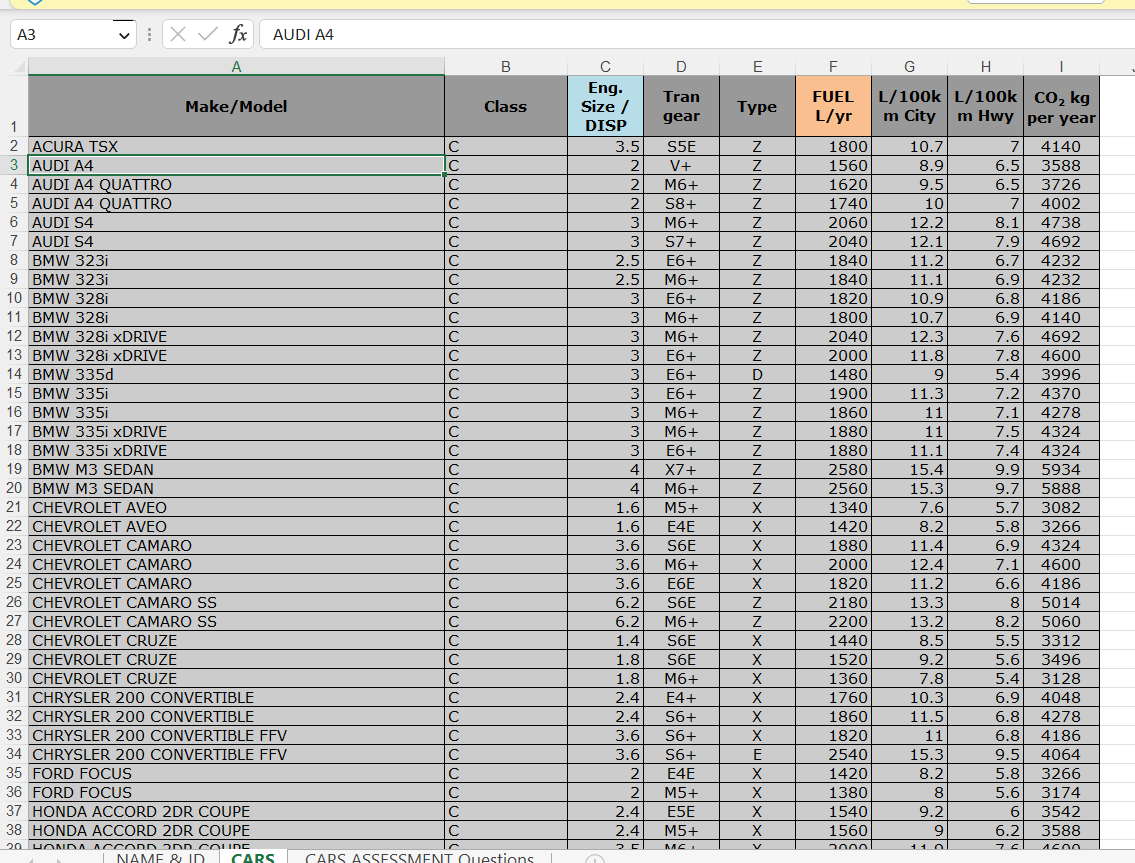The image size is (1135, 863).
Task: Switch to the CARS sheet tab
Action: click(x=253, y=857)
